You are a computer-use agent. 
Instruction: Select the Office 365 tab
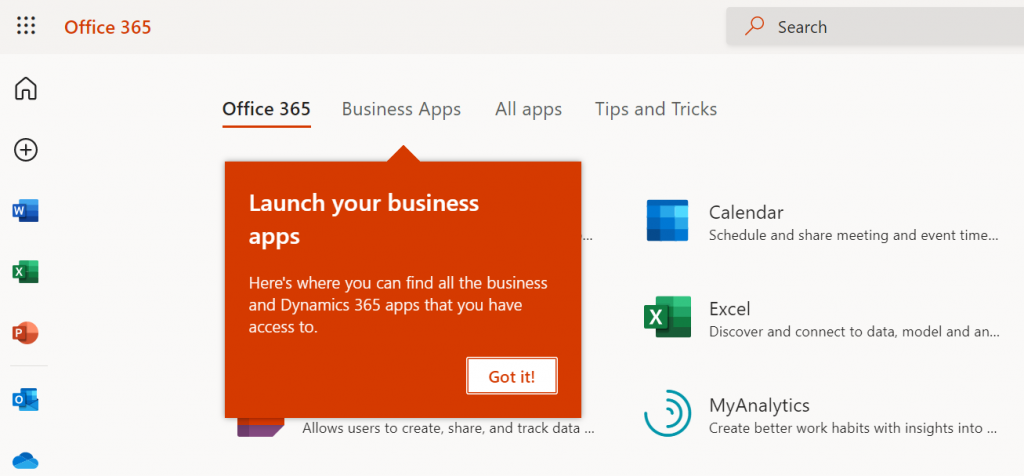(x=266, y=109)
